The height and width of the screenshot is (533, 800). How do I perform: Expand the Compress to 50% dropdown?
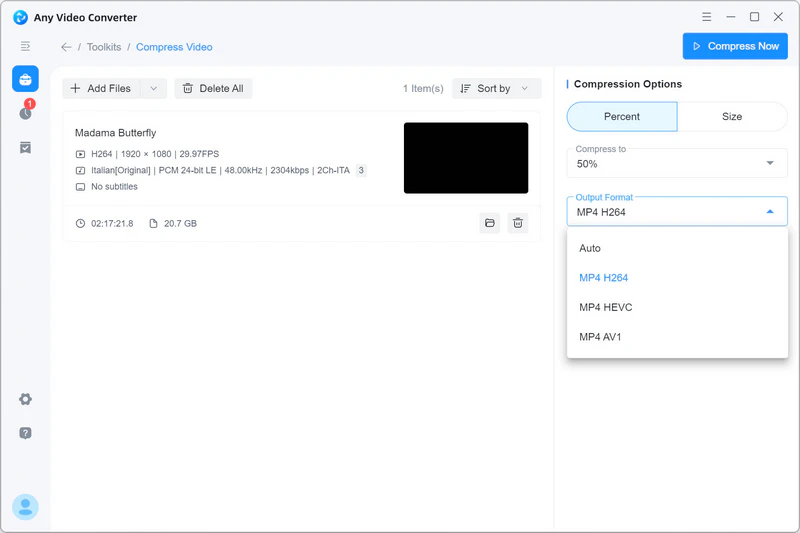[677, 163]
